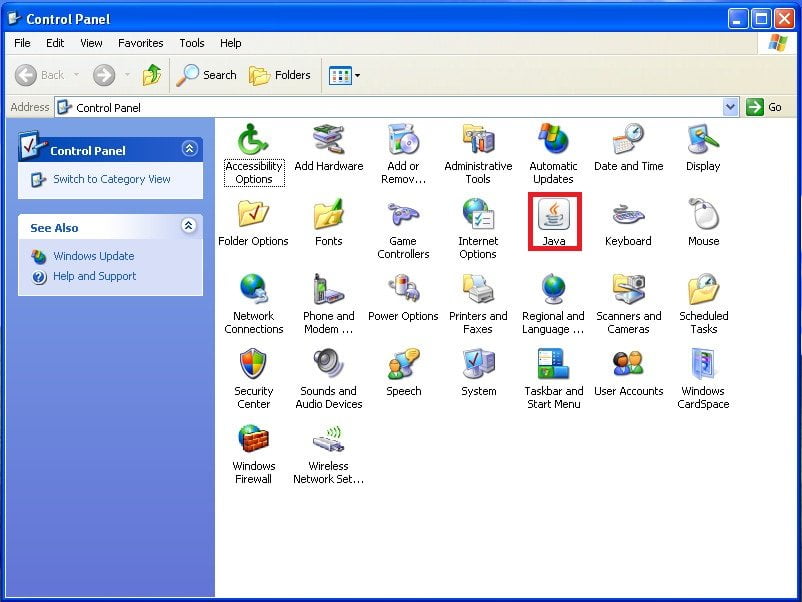Open the File menu
802x602 pixels.
(22, 43)
